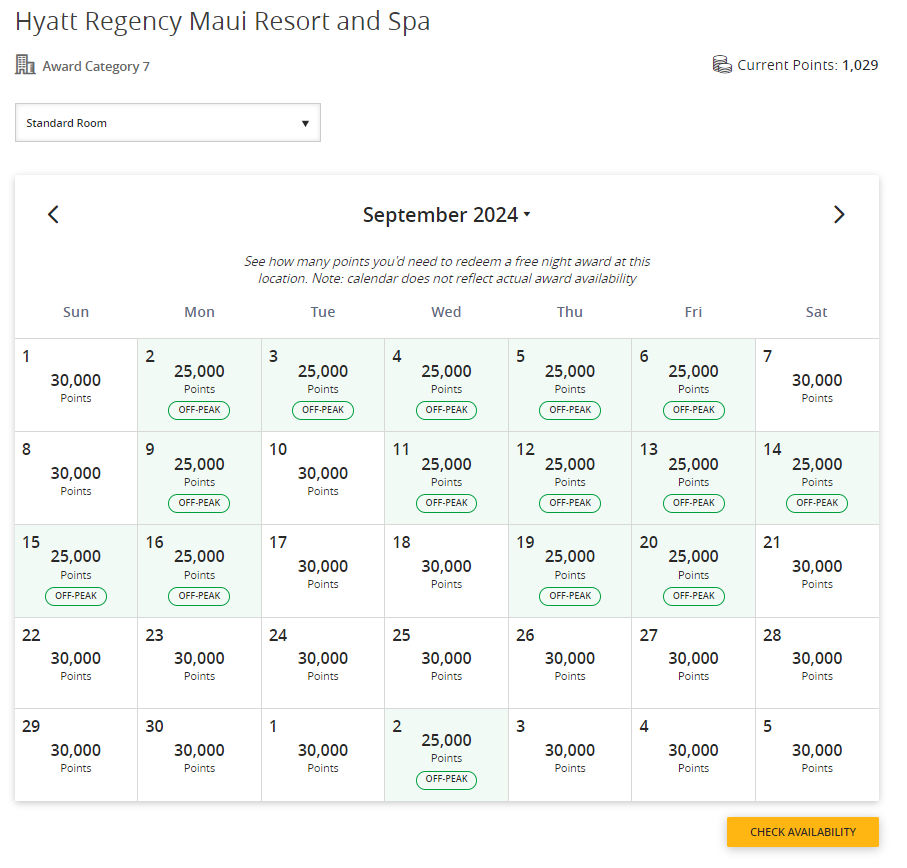Screen dimensions: 907x868
Task: Choose Friday September 27 cell
Action: [x=694, y=663]
